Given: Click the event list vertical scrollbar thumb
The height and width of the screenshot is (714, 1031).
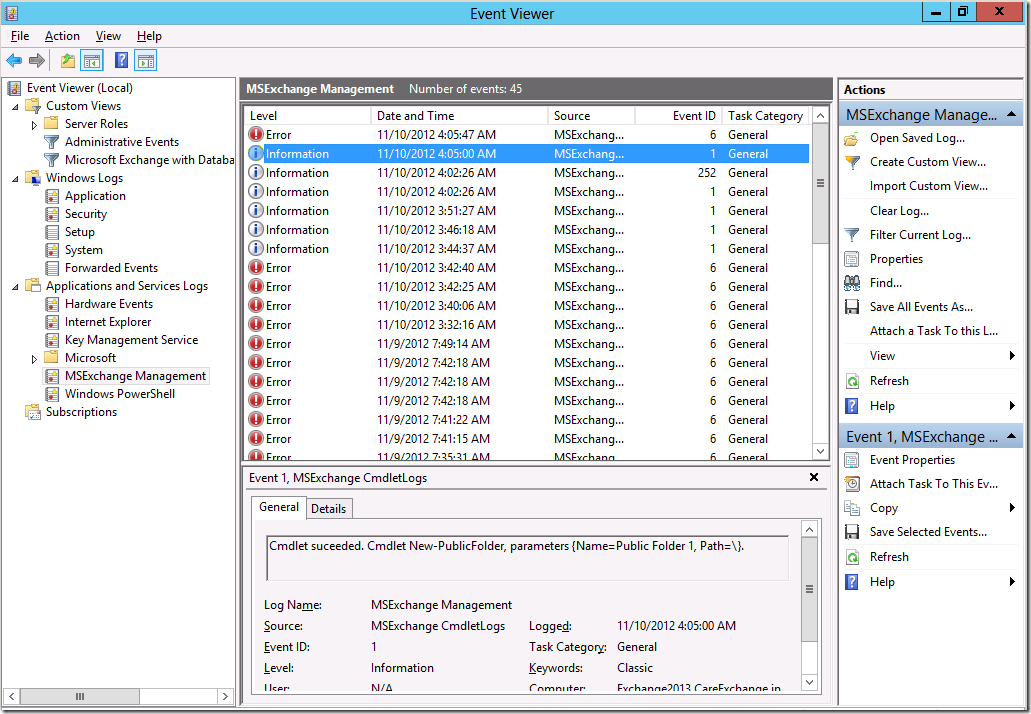Looking at the screenshot, I should [820, 183].
